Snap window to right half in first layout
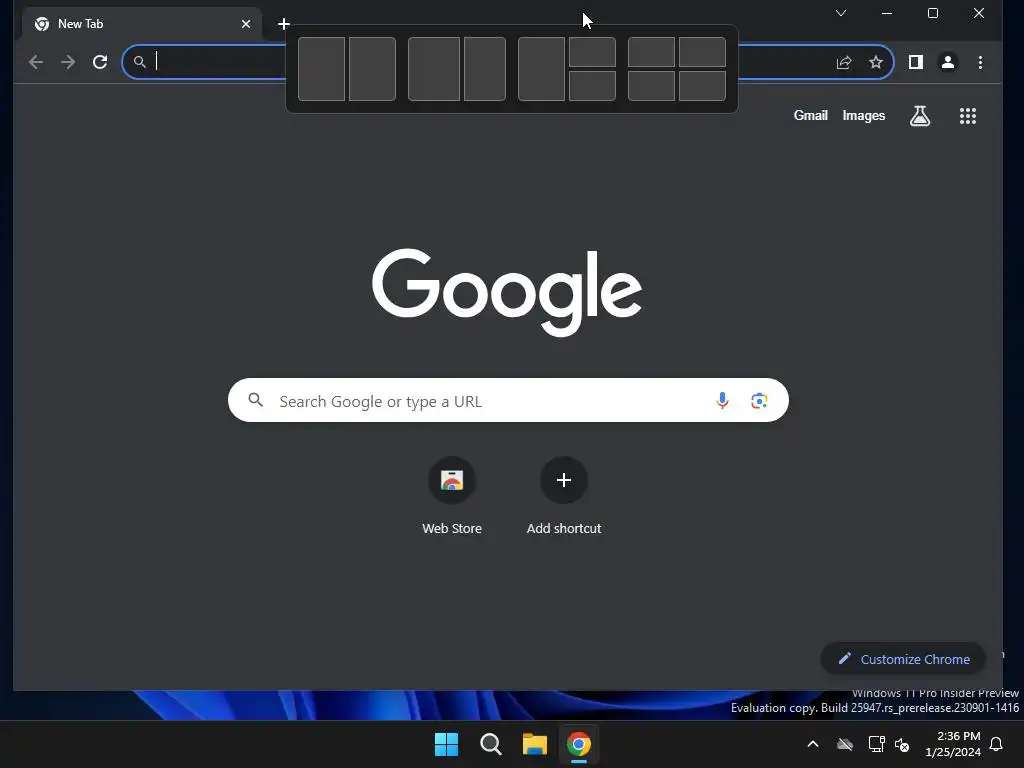This screenshot has width=1024, height=768. [x=372, y=69]
